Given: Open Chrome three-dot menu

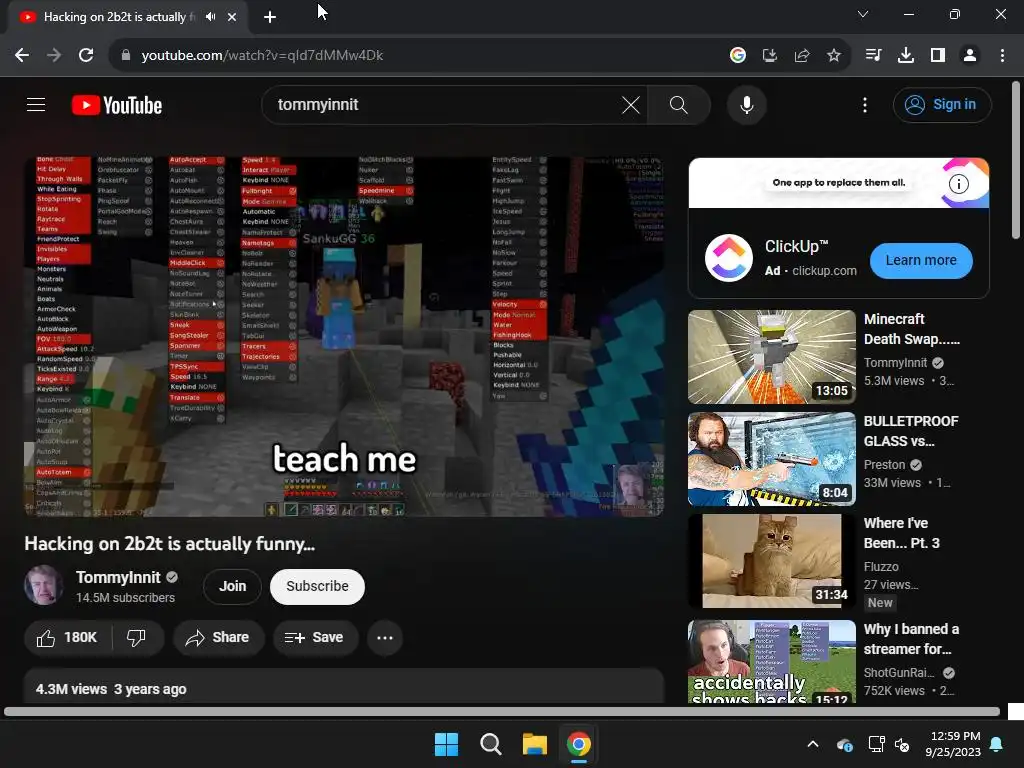Looking at the screenshot, I should 1002,56.
